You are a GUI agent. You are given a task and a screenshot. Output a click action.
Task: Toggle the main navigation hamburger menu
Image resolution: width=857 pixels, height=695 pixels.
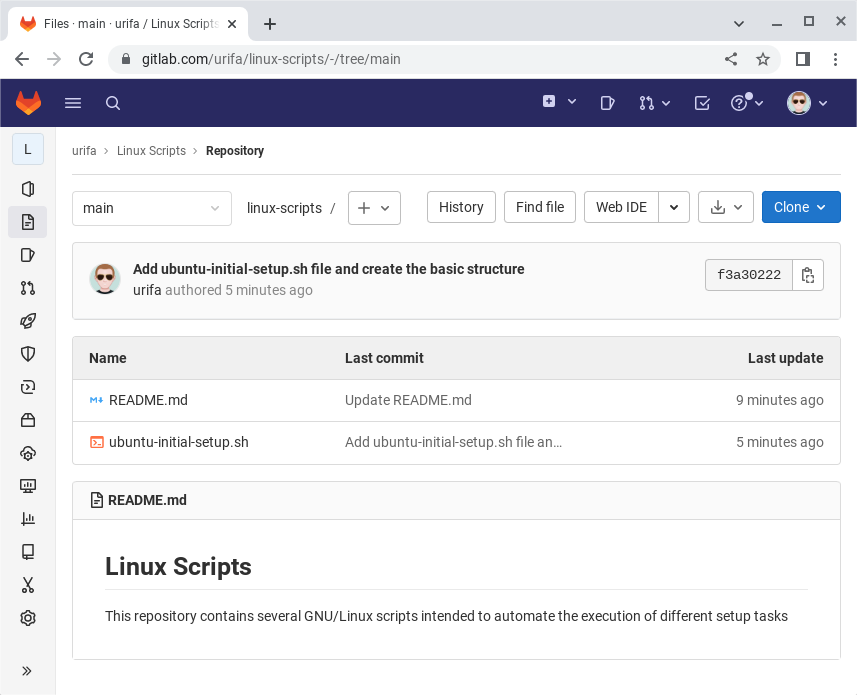(x=73, y=103)
